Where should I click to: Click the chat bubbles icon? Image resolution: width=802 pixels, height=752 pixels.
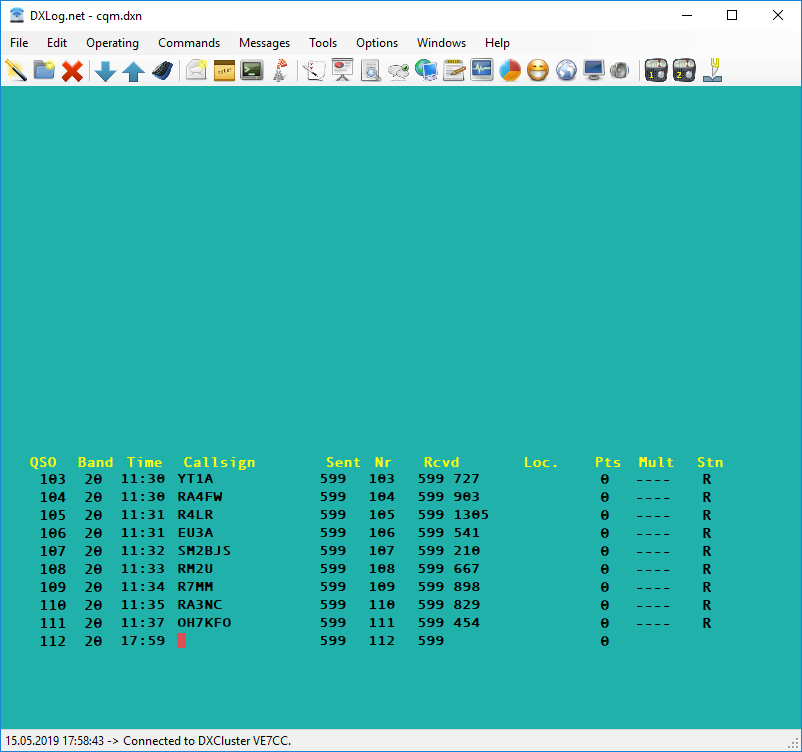coord(398,70)
